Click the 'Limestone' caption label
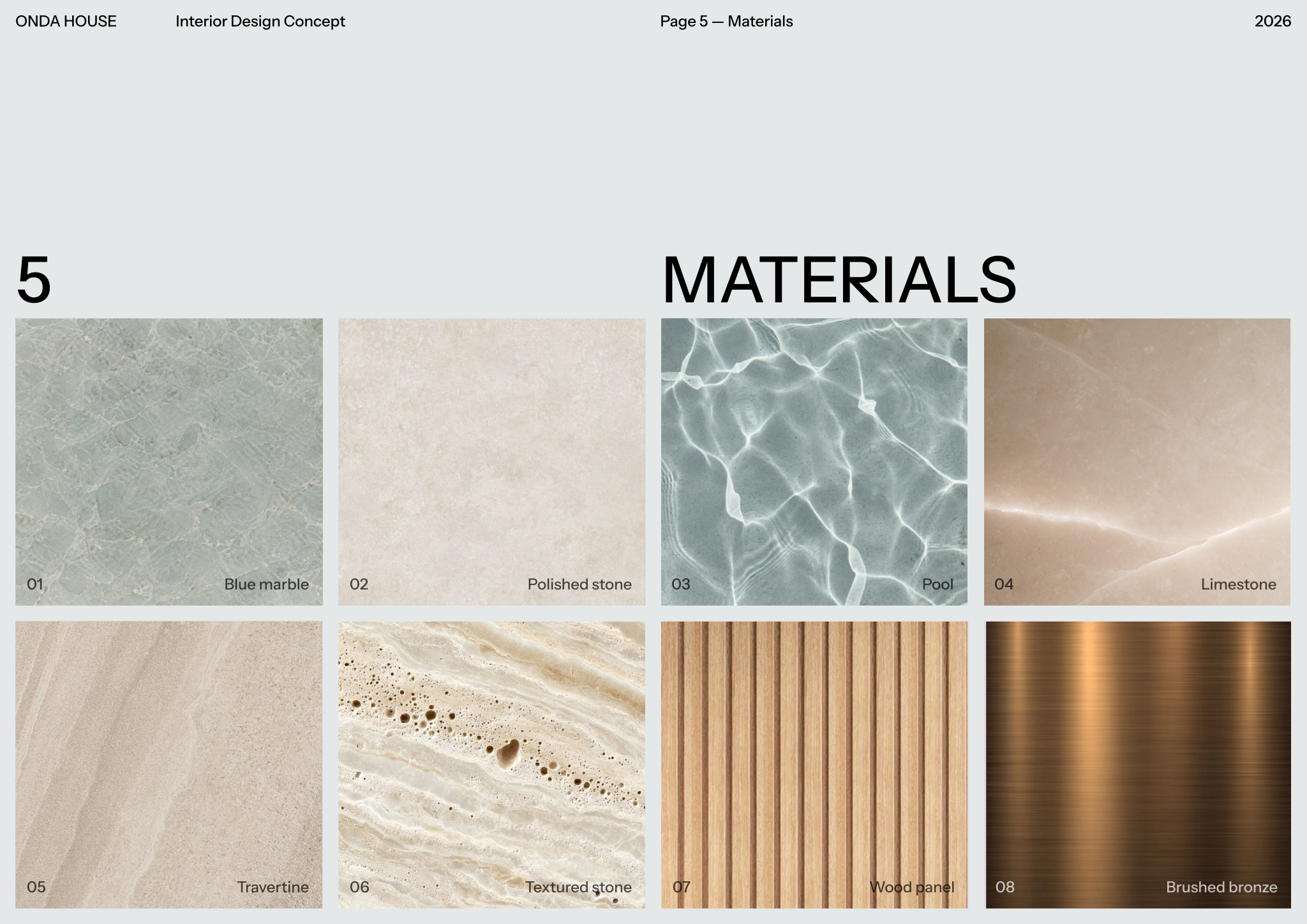Viewport: 1307px width, 924px height. 1239,584
